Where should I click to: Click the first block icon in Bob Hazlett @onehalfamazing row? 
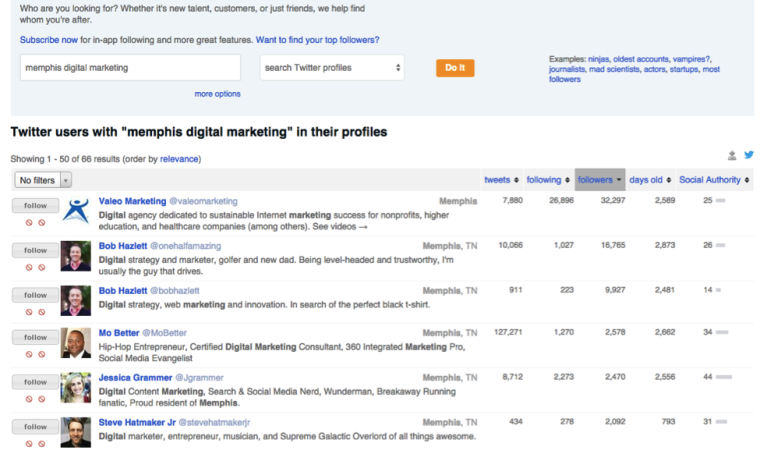click(29, 267)
